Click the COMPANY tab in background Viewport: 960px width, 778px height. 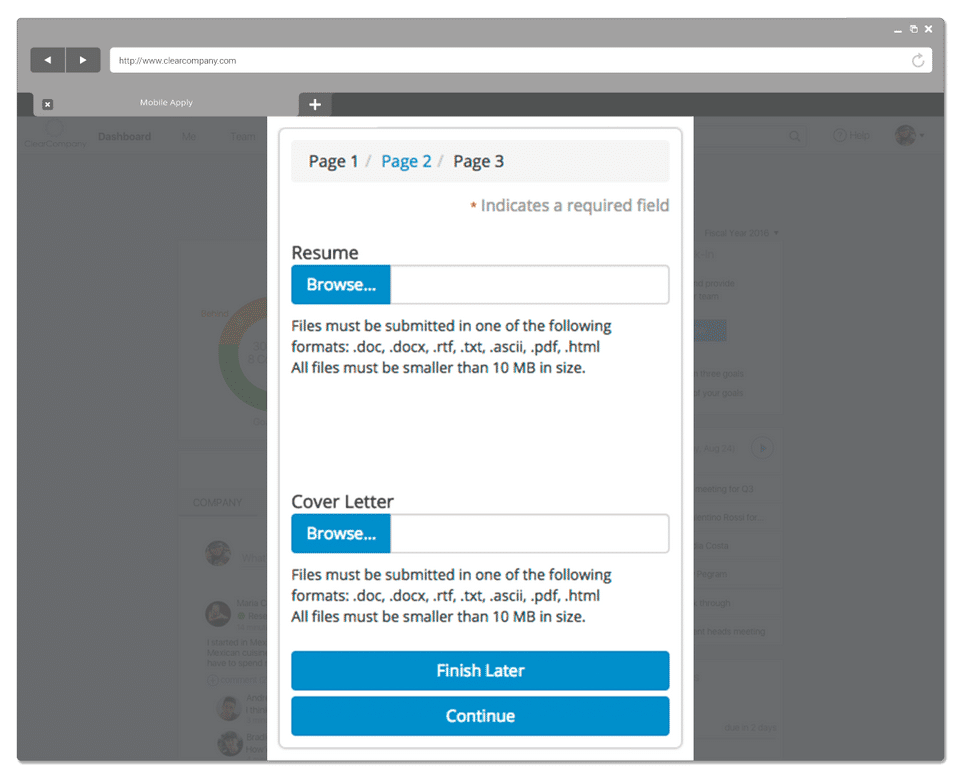(217, 503)
